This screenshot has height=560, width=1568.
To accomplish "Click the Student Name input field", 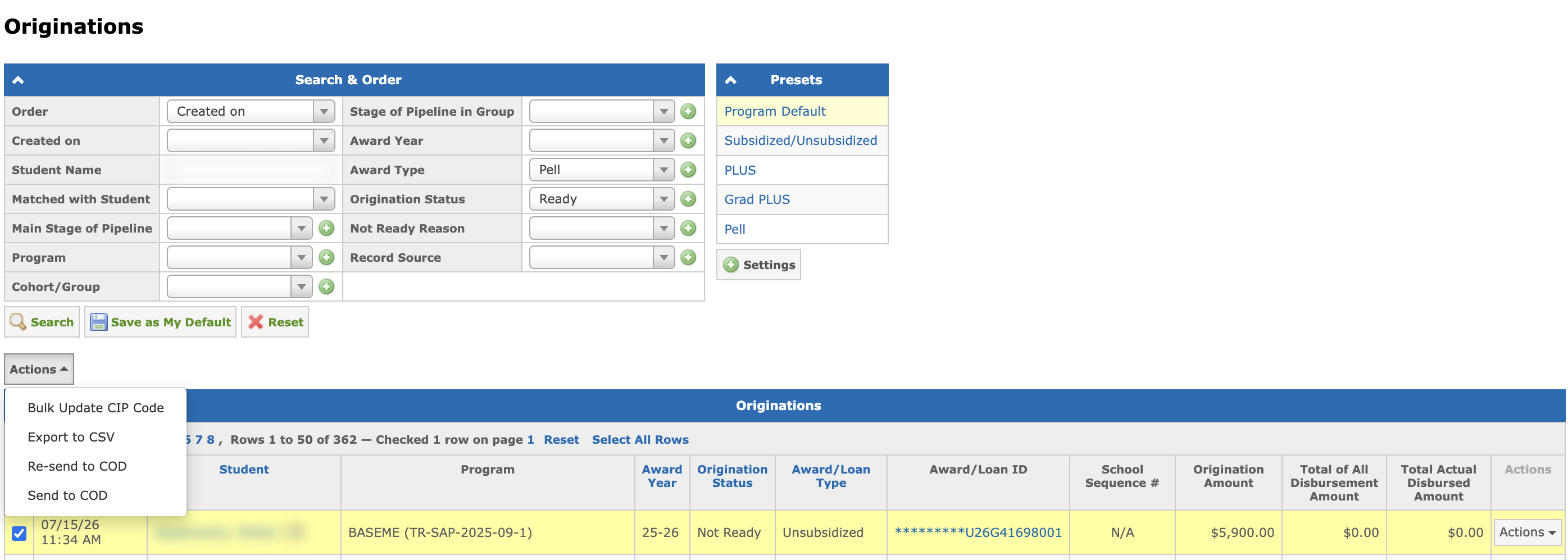I will click(x=251, y=170).
